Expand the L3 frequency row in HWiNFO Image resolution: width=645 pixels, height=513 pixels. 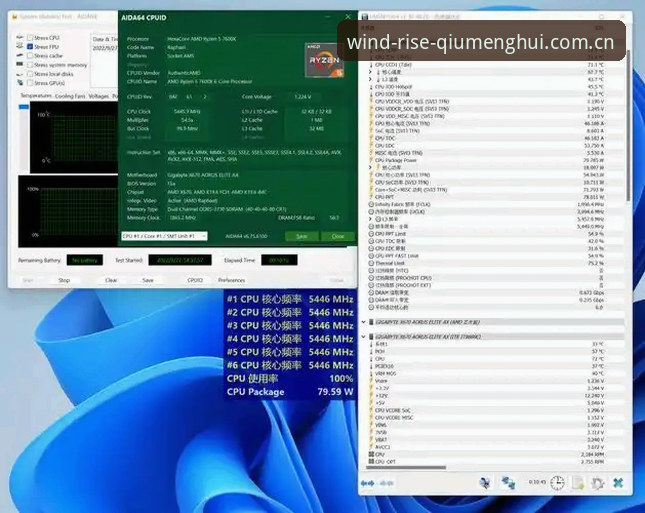point(371,219)
